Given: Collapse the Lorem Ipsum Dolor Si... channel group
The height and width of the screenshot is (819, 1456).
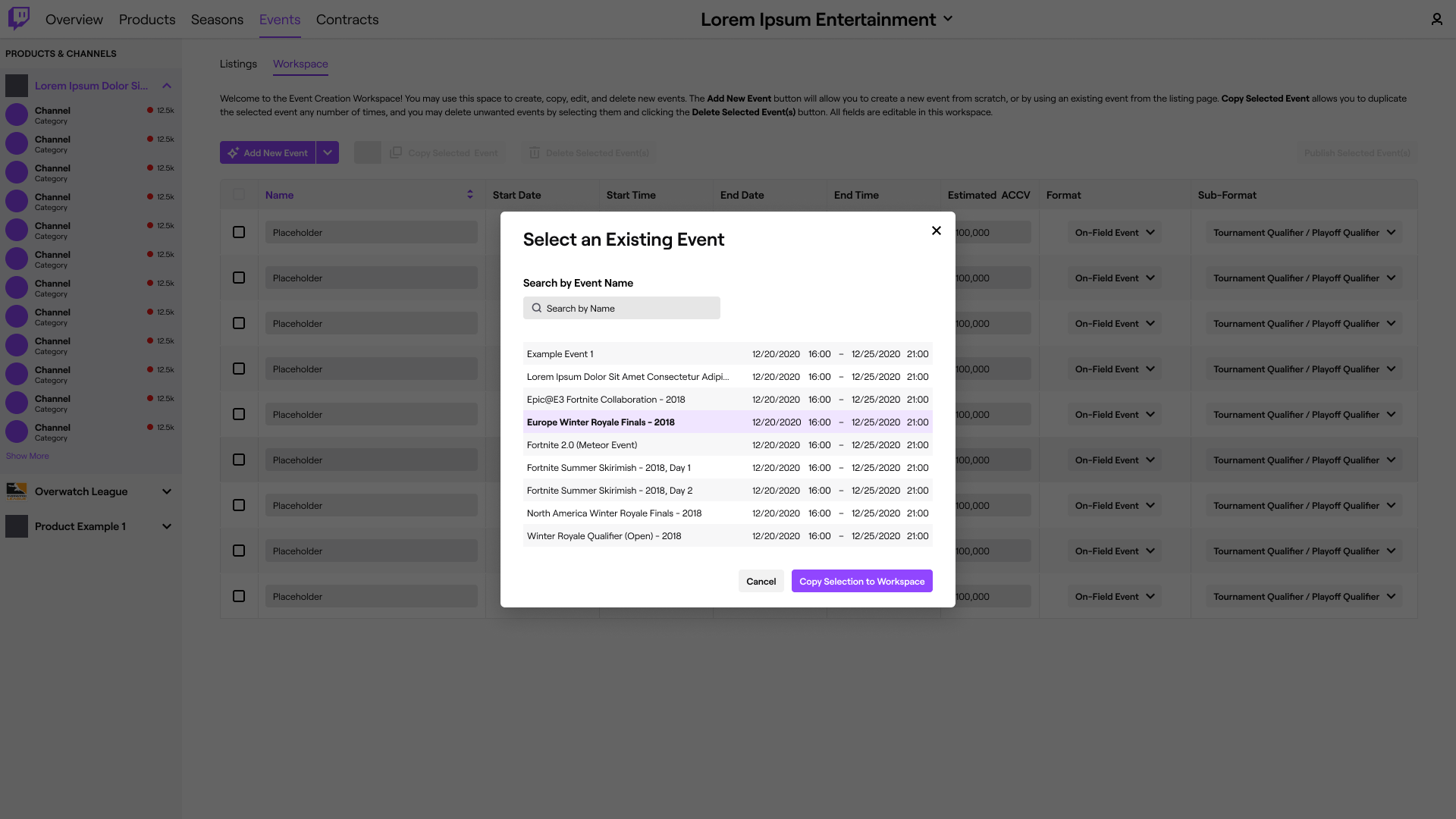Looking at the screenshot, I should [x=167, y=86].
